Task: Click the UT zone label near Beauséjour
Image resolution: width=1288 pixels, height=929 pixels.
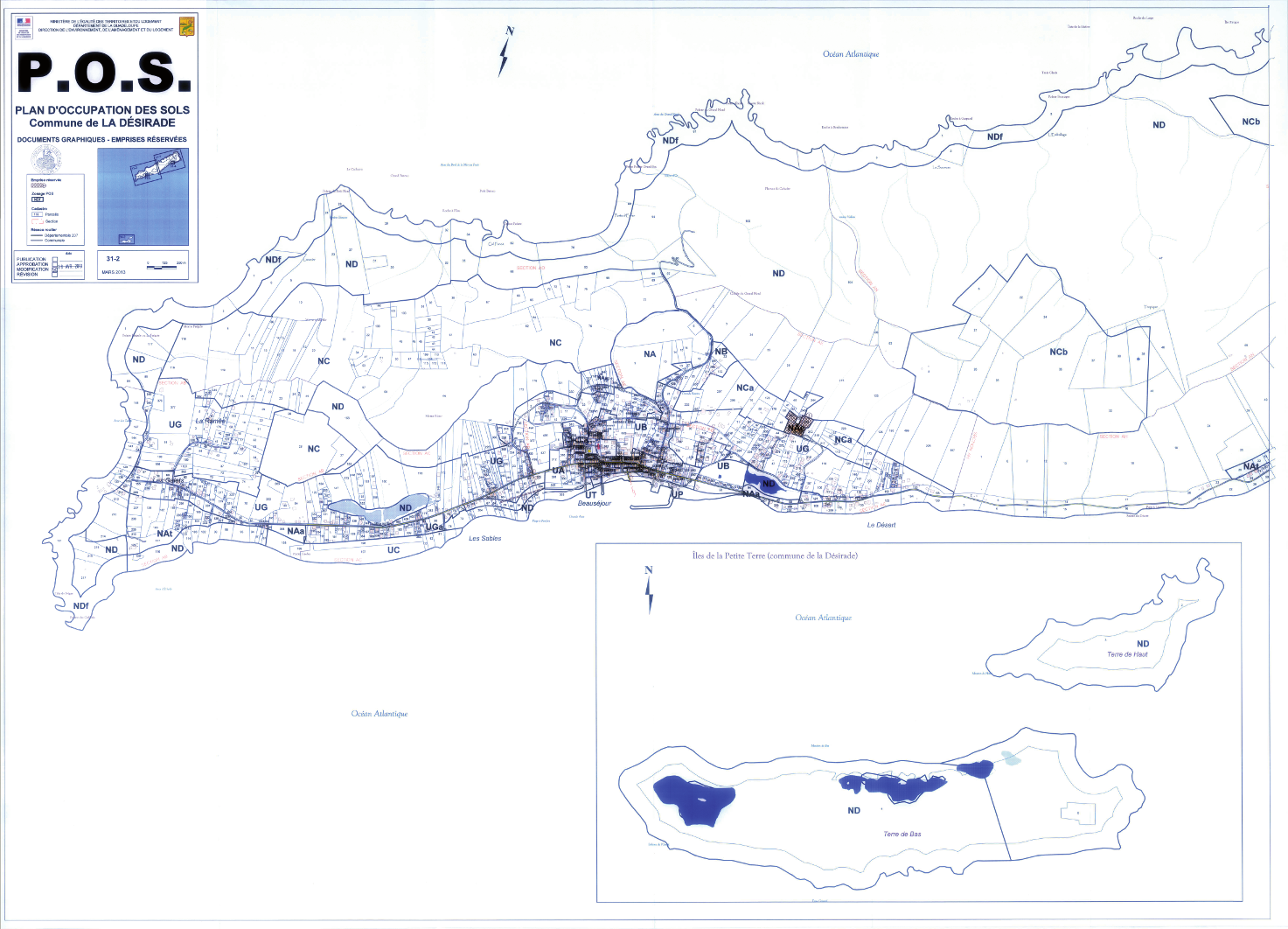Action: pos(591,495)
